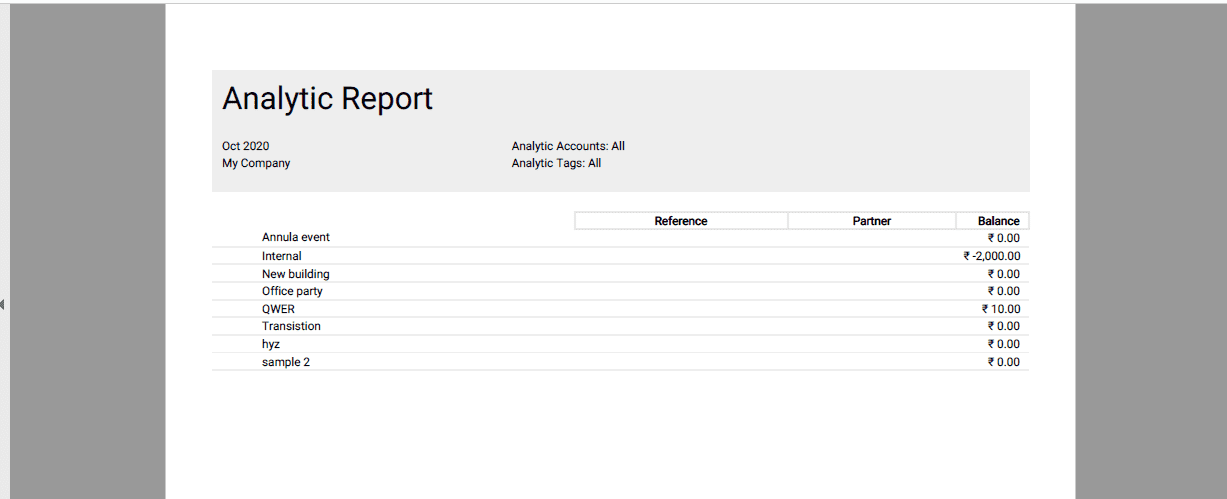Select the Transistion account row
The width and height of the screenshot is (1227, 499).
pyautogui.click(x=291, y=326)
